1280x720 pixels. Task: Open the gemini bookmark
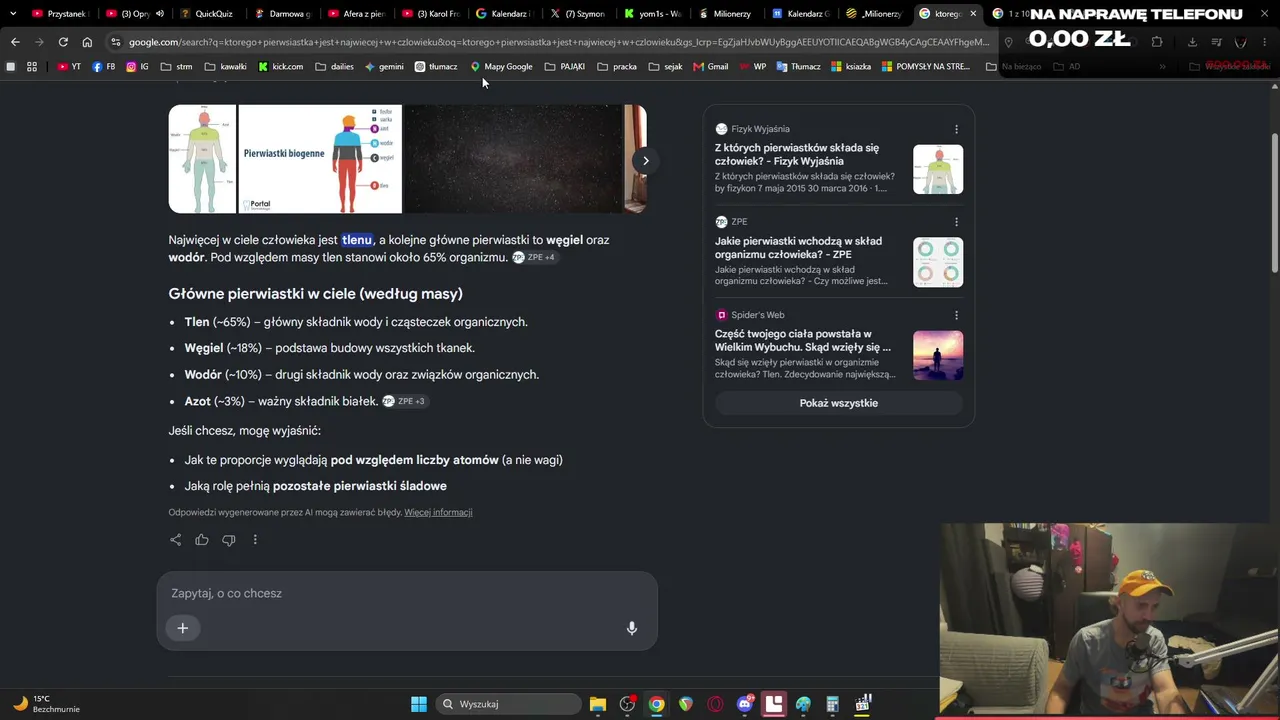pos(385,67)
